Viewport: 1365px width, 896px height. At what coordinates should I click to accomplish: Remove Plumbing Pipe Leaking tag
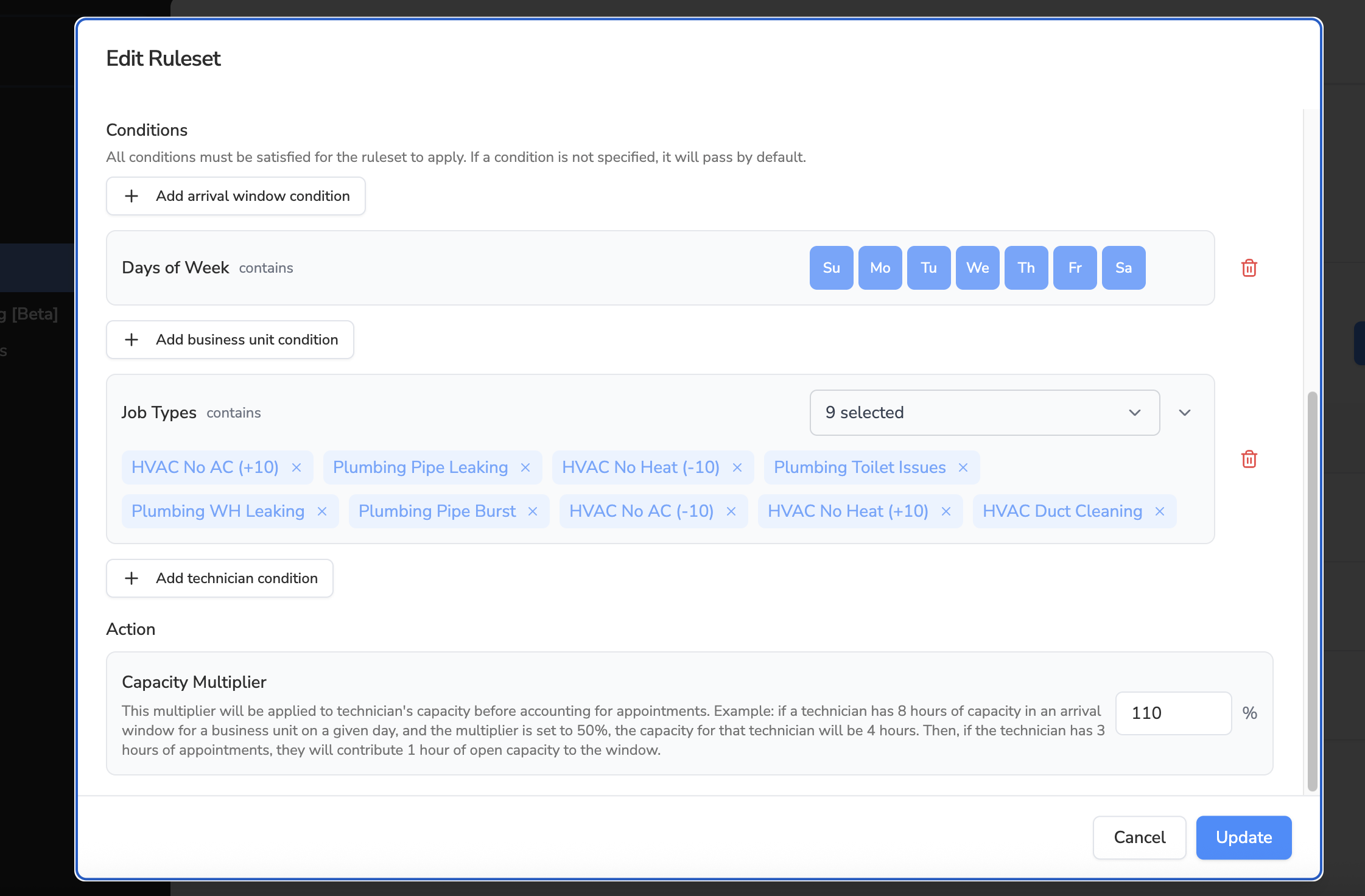pos(525,467)
